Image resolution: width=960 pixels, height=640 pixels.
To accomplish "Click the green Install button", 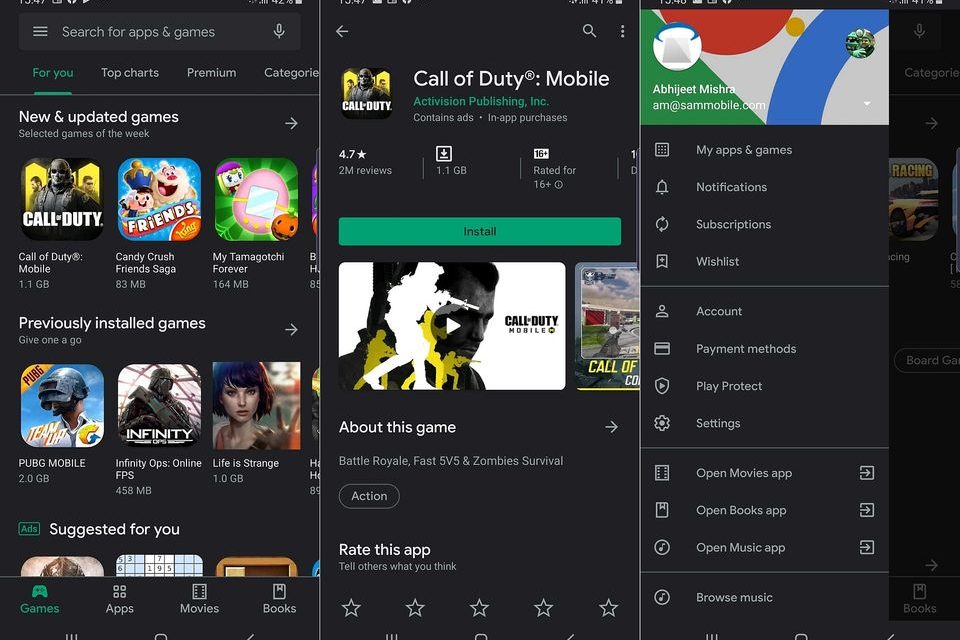I will pyautogui.click(x=479, y=232).
